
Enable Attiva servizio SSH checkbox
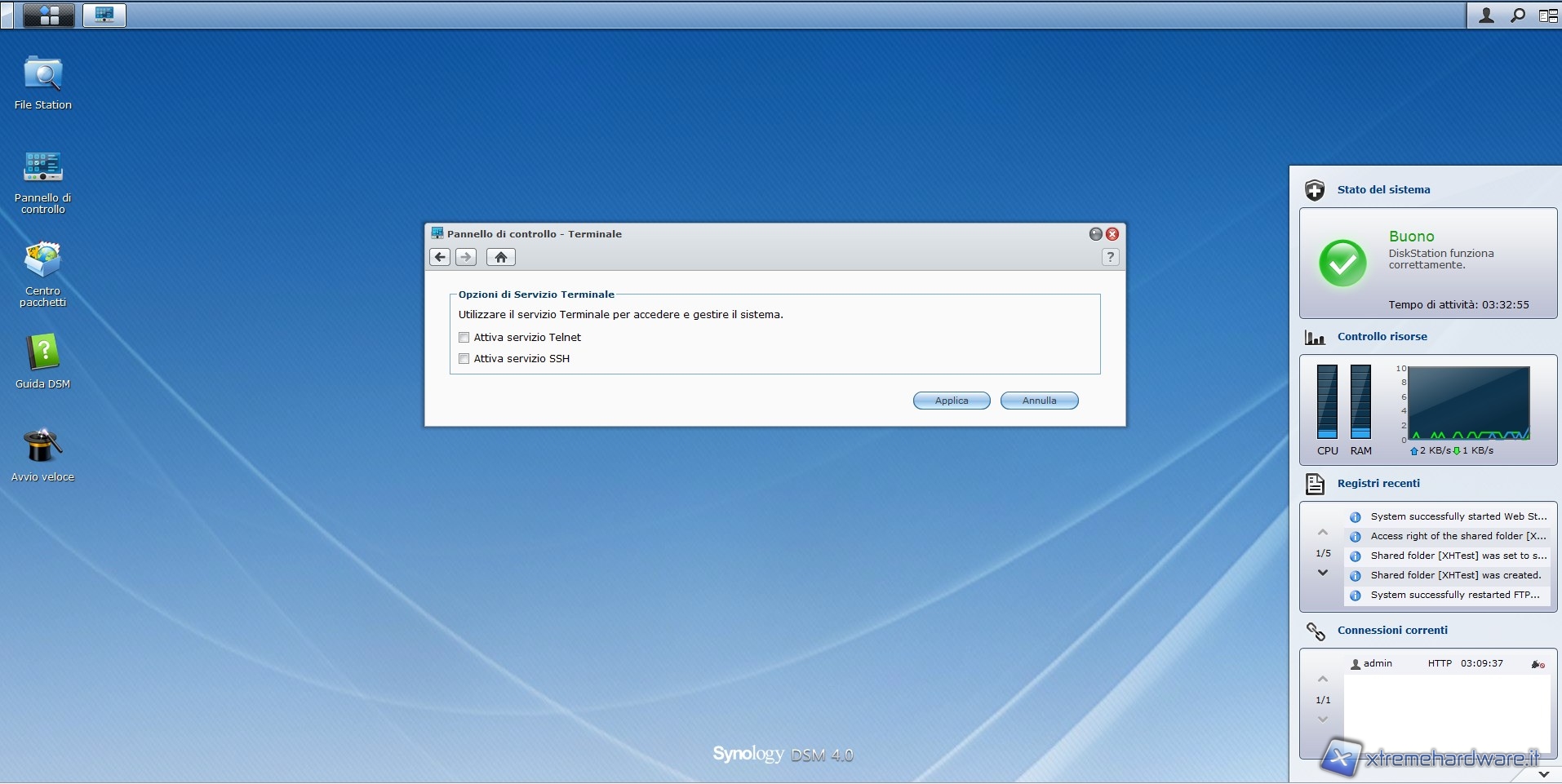tap(464, 358)
